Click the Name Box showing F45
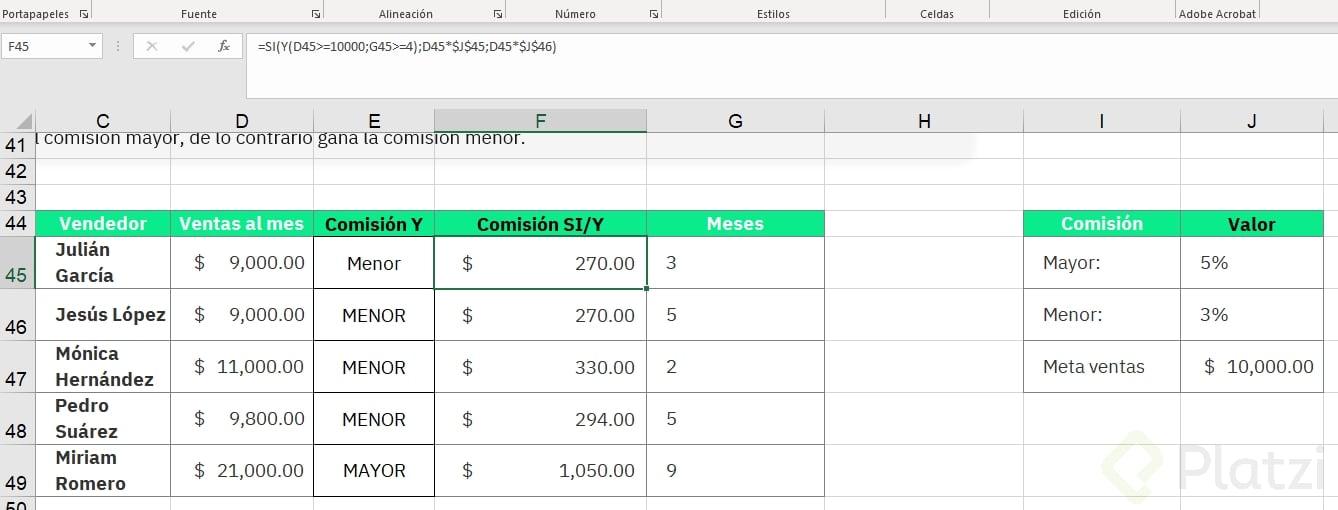The width and height of the screenshot is (1338, 510). pyautogui.click(x=45, y=46)
